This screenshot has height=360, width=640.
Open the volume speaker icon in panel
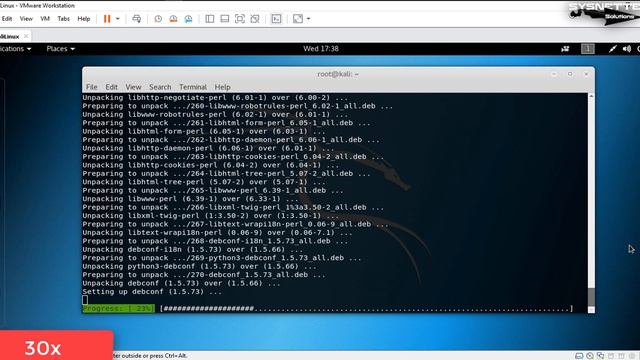pyautogui.click(x=627, y=49)
